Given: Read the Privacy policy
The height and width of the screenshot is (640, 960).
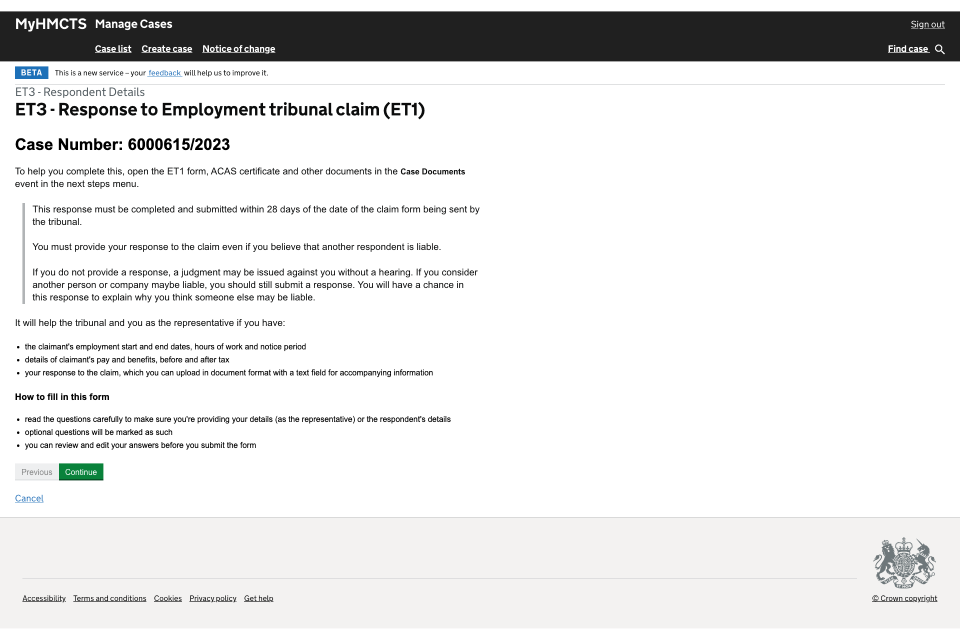Looking at the screenshot, I should point(213,598).
